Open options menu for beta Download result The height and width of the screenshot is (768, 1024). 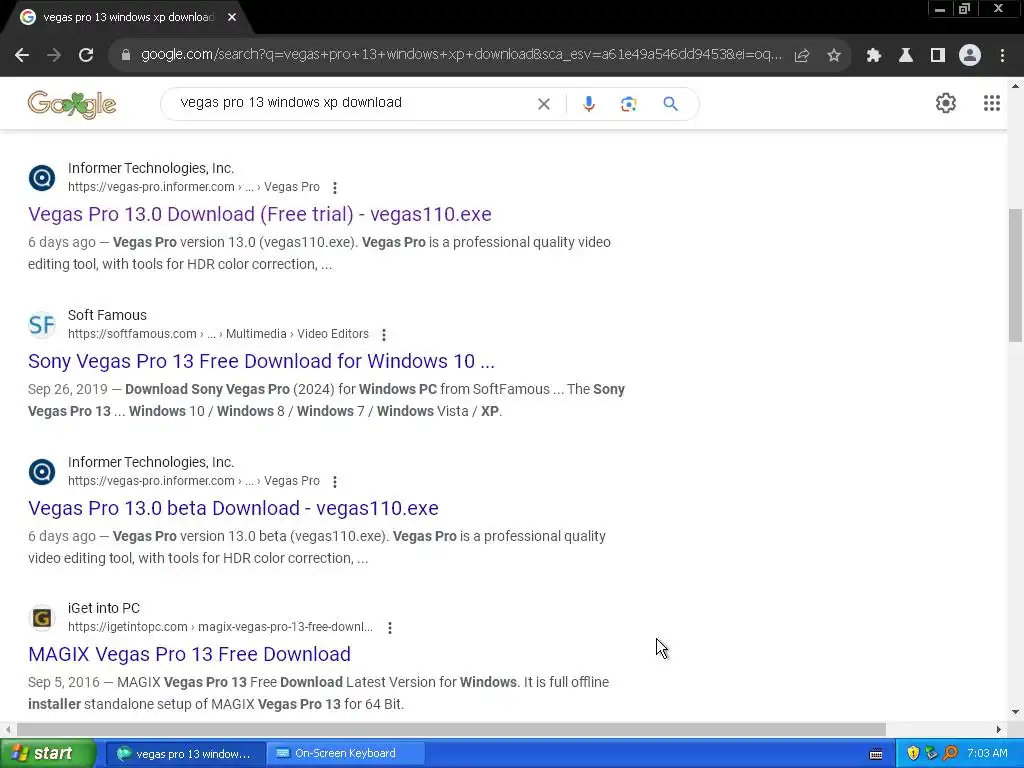coord(335,482)
